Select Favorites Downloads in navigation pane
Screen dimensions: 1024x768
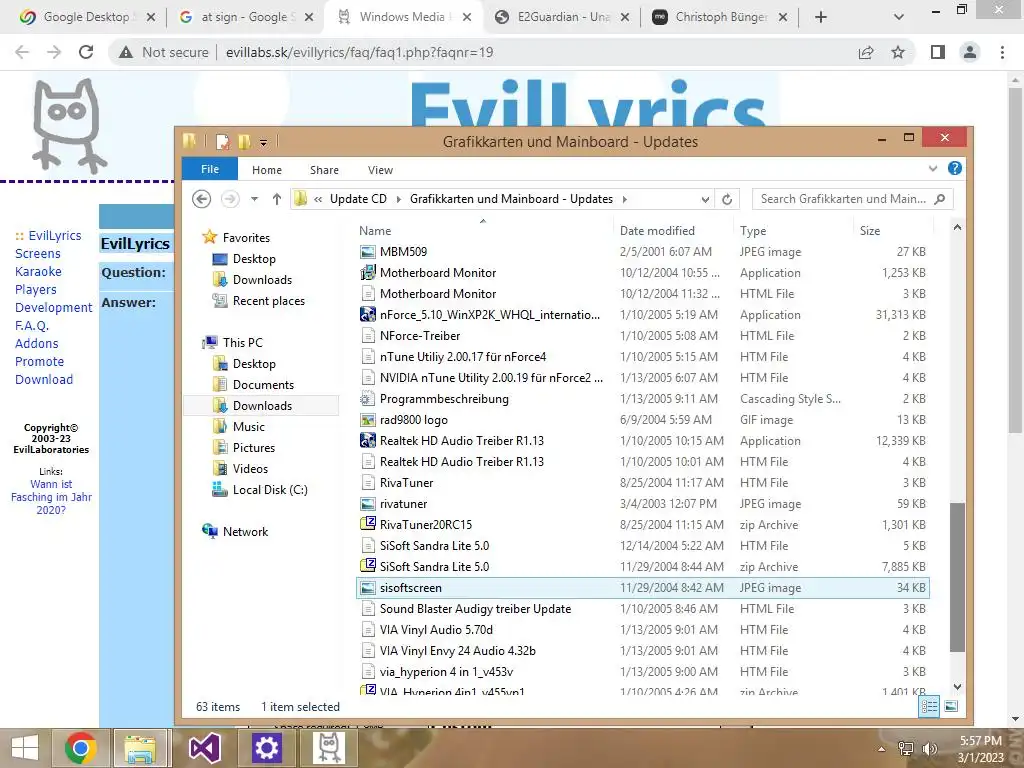(x=262, y=280)
